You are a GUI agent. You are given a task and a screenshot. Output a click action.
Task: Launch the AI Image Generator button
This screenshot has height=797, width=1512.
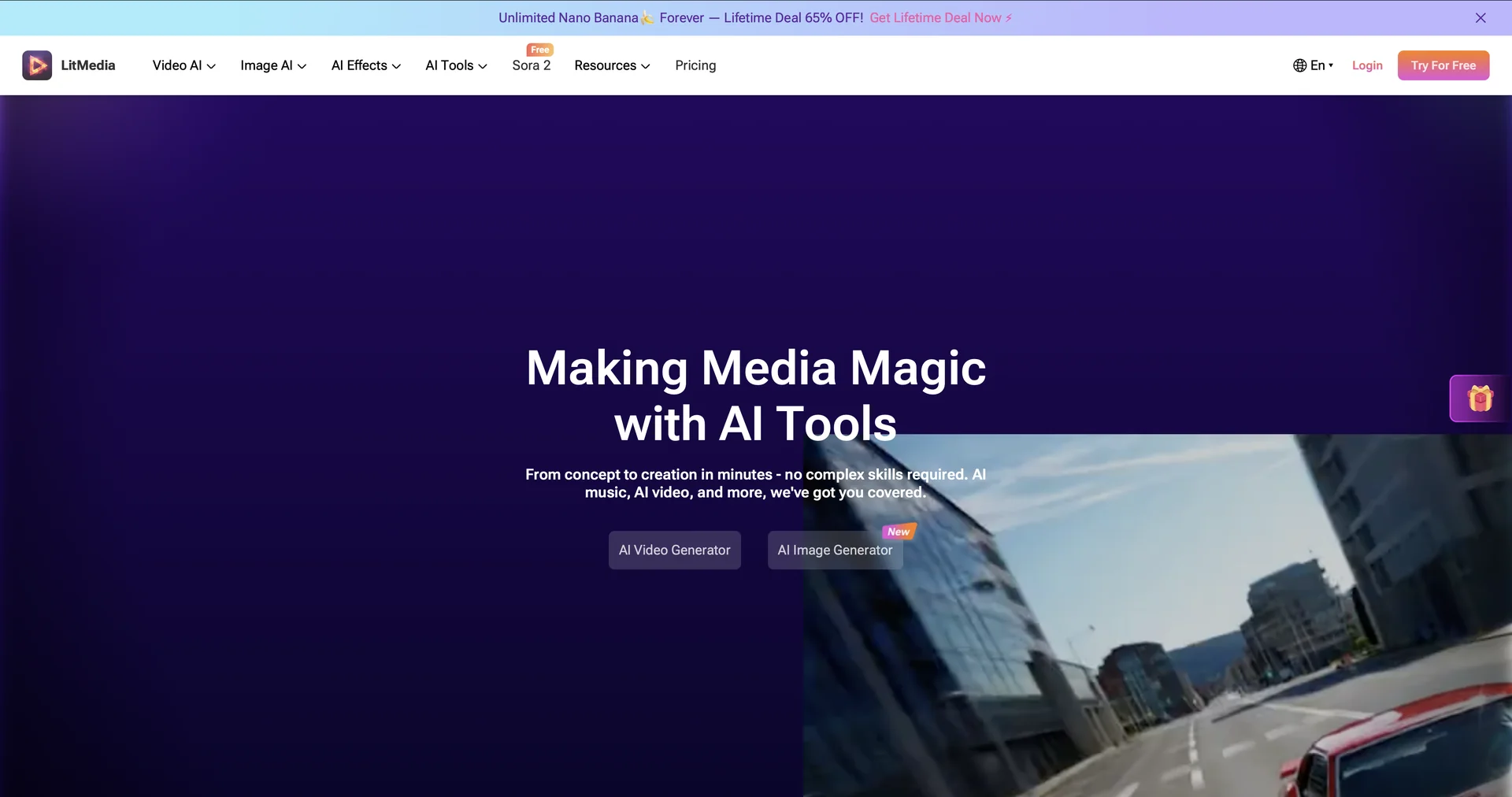coord(834,550)
